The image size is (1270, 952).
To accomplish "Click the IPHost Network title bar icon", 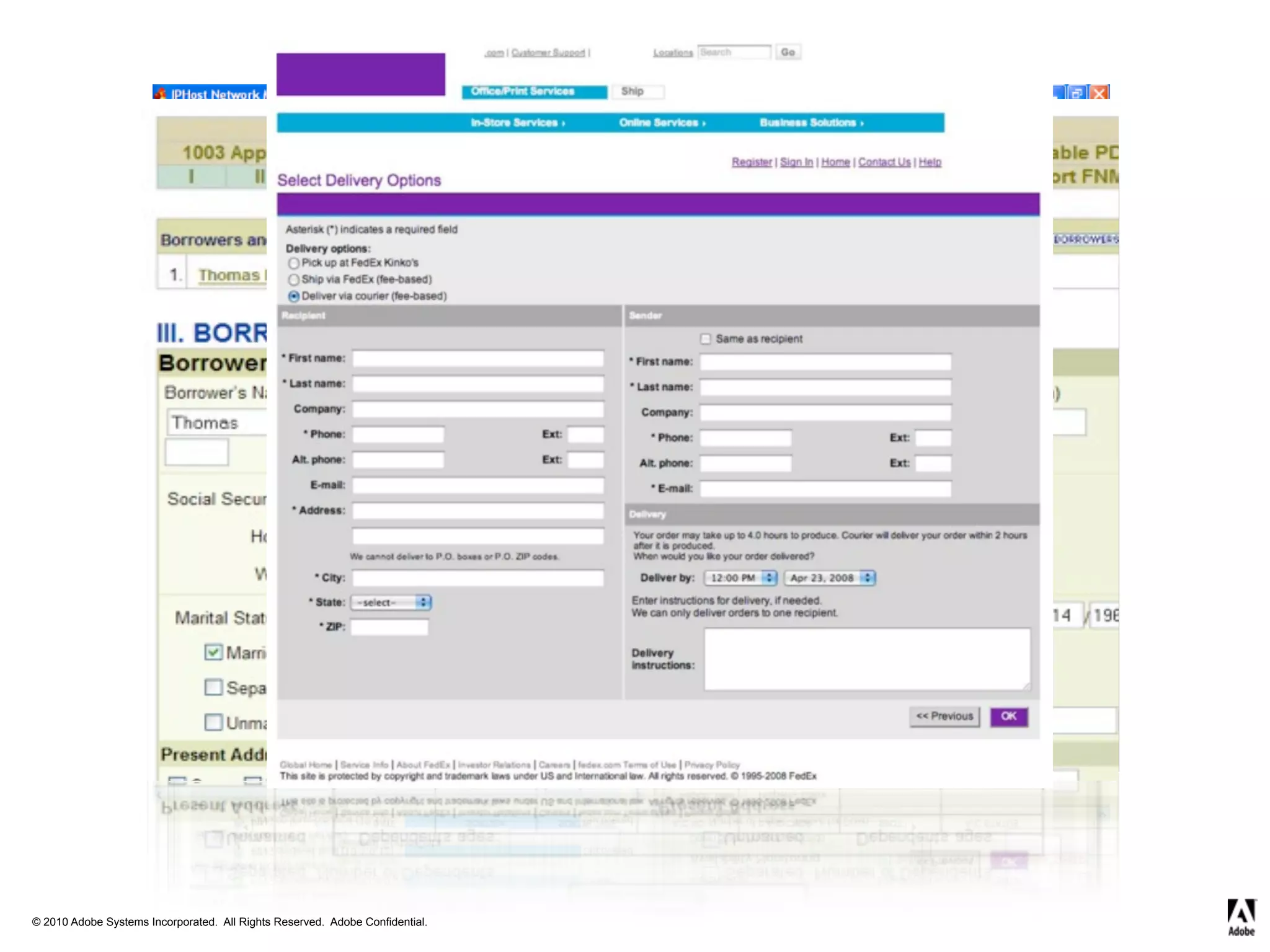I will pos(161,94).
